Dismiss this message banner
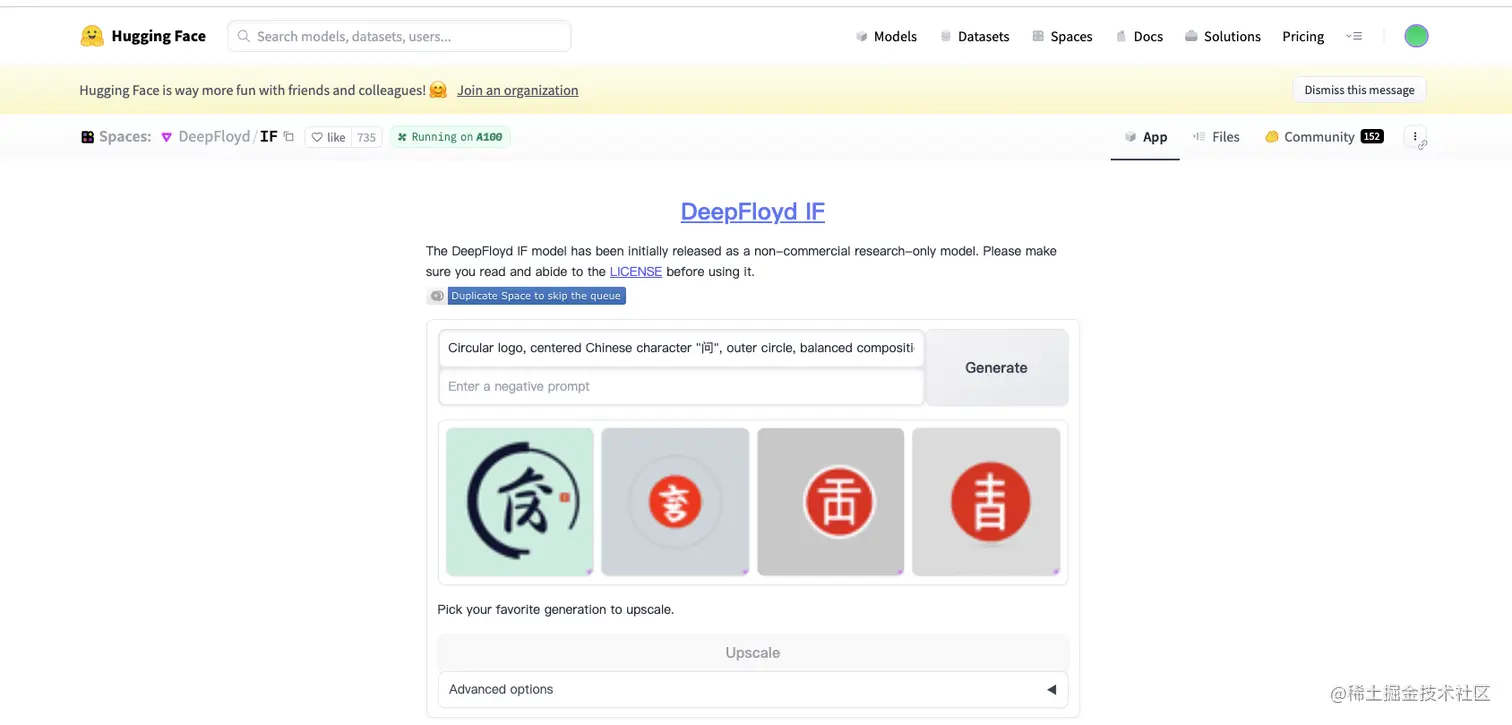This screenshot has height=725, width=1512. 1359,90
